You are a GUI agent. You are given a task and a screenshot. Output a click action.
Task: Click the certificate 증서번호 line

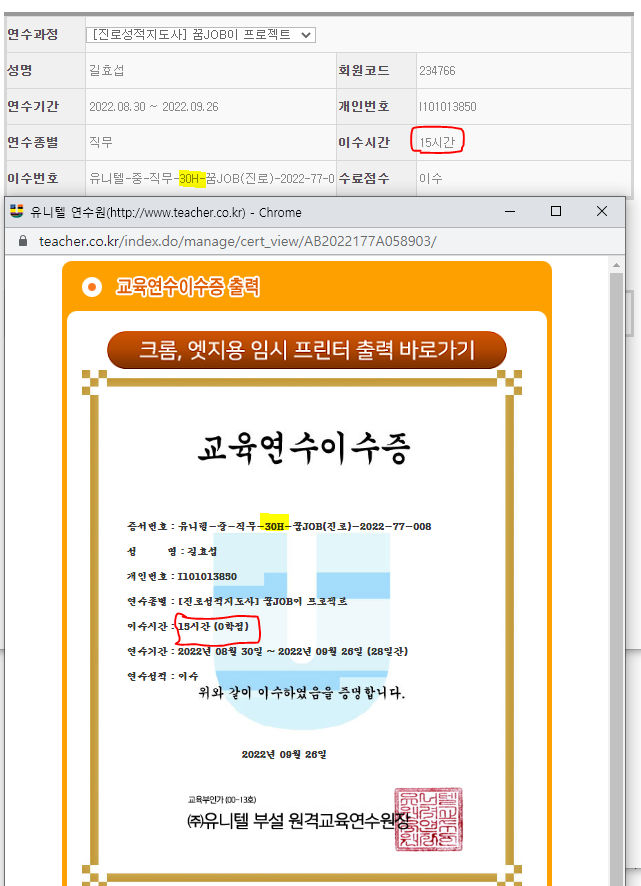click(x=279, y=527)
